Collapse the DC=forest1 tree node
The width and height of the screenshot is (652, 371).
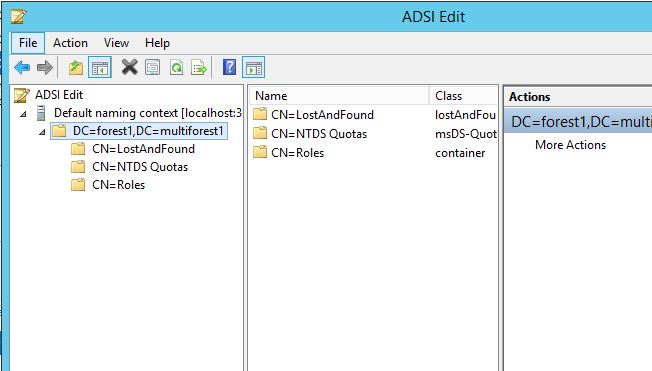(42, 132)
